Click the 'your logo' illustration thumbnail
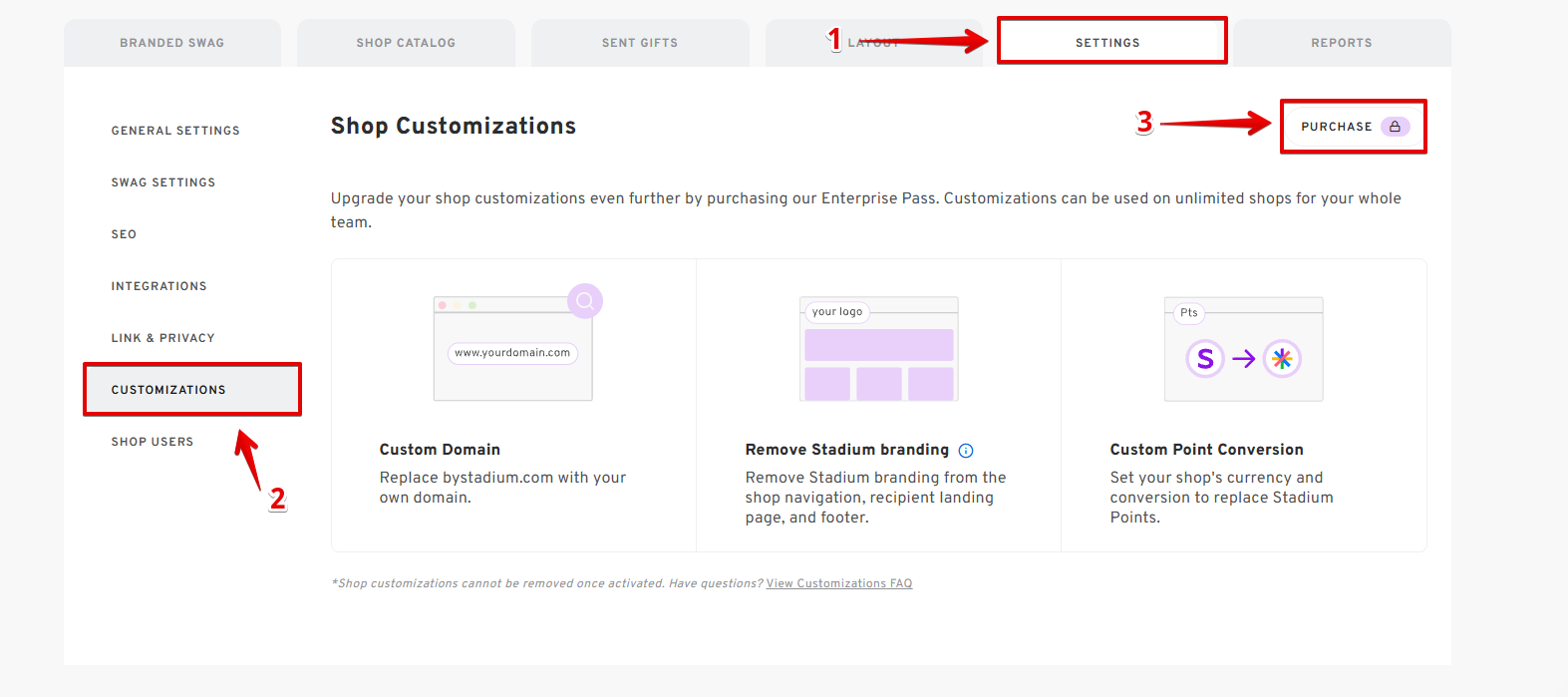The width and height of the screenshot is (1568, 697). point(878,349)
